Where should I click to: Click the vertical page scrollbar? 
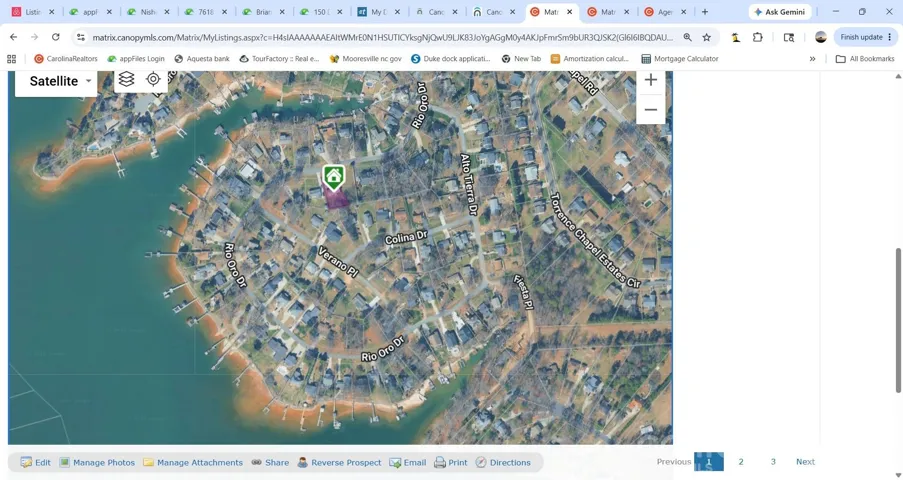(x=898, y=320)
